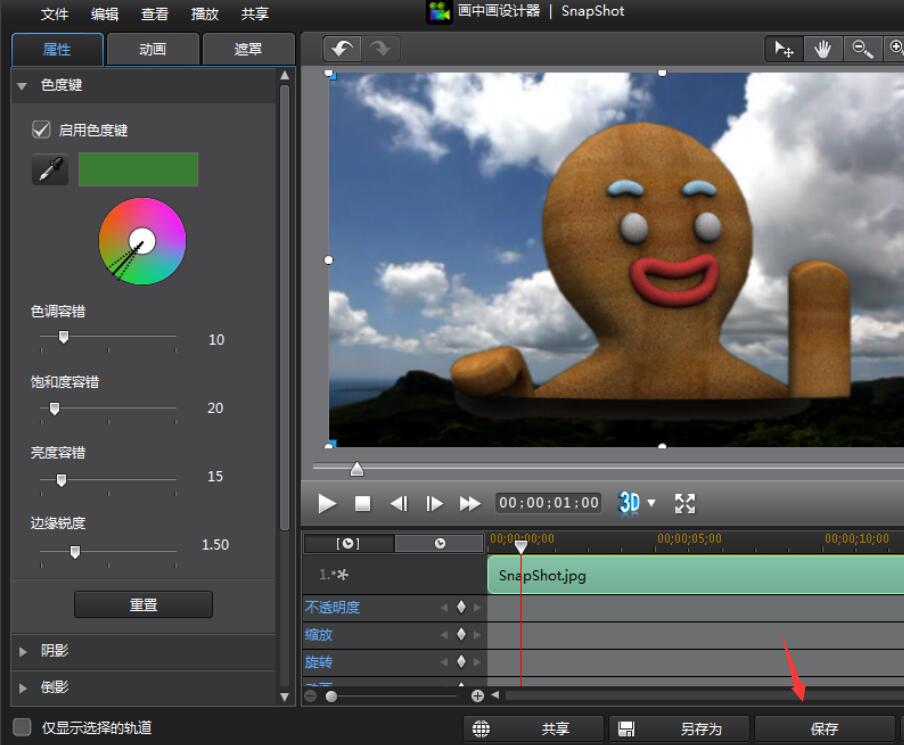Disable the 启用色度键 checkbox
This screenshot has height=745, width=904.
pyautogui.click(x=41, y=129)
